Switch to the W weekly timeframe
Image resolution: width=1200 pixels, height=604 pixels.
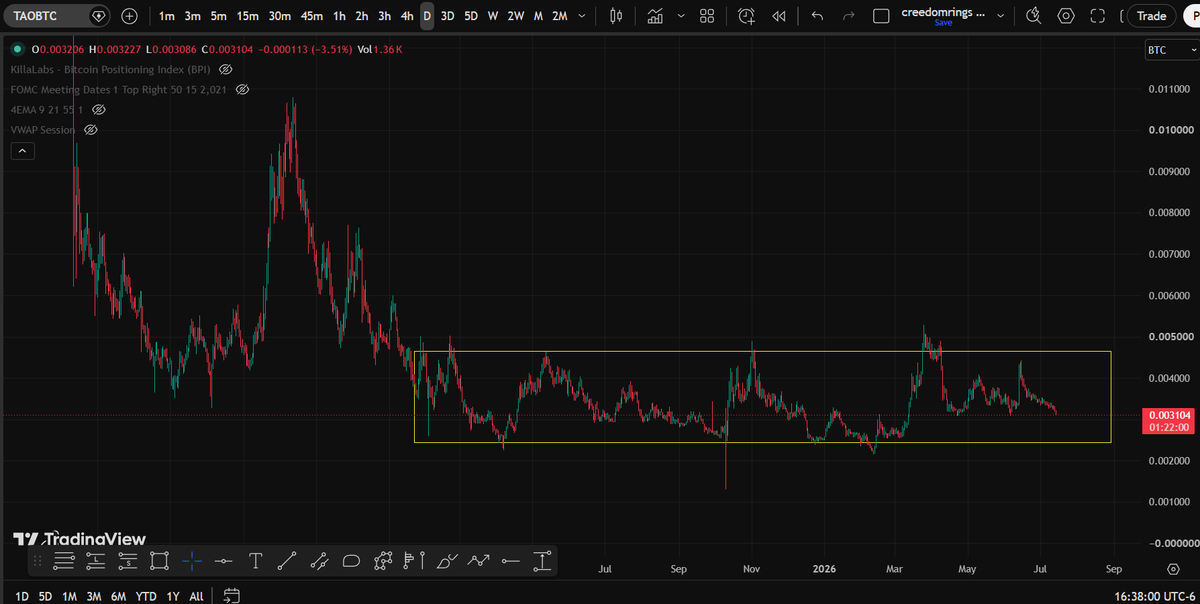point(493,16)
